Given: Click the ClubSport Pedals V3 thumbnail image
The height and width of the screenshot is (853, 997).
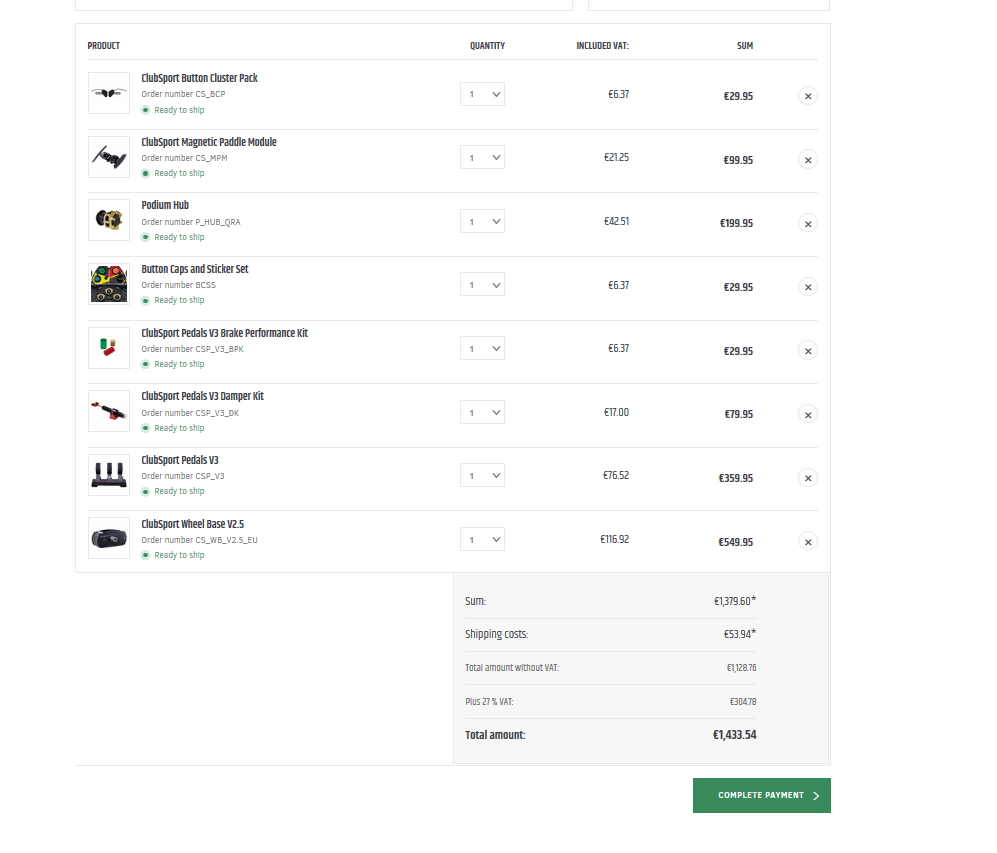Looking at the screenshot, I should [109, 475].
